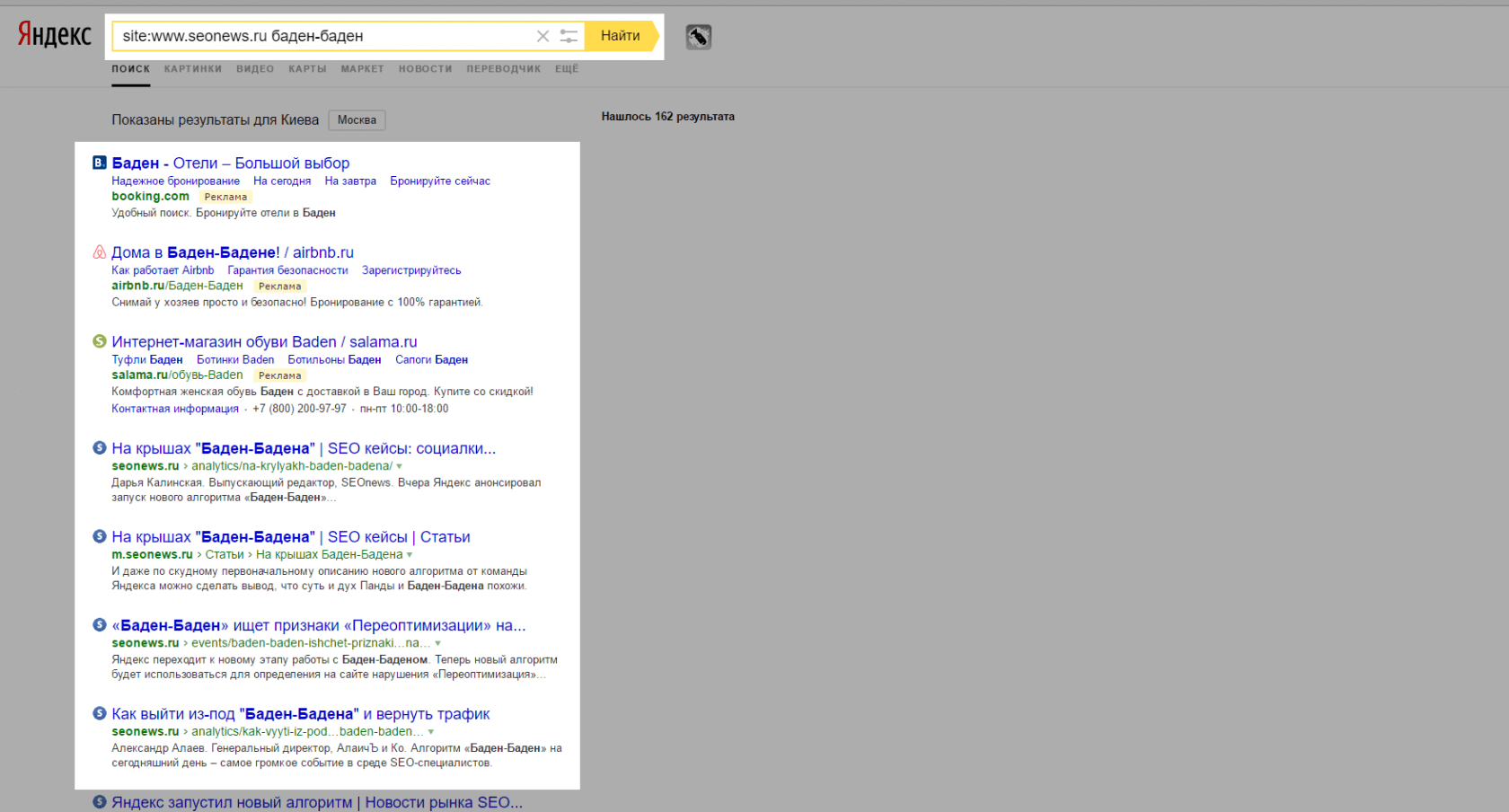Image resolution: width=1509 pixels, height=812 pixels.
Task: Open 'Дома в Баден-Бадене! / airbnb.ru' ad
Action: [x=233, y=252]
